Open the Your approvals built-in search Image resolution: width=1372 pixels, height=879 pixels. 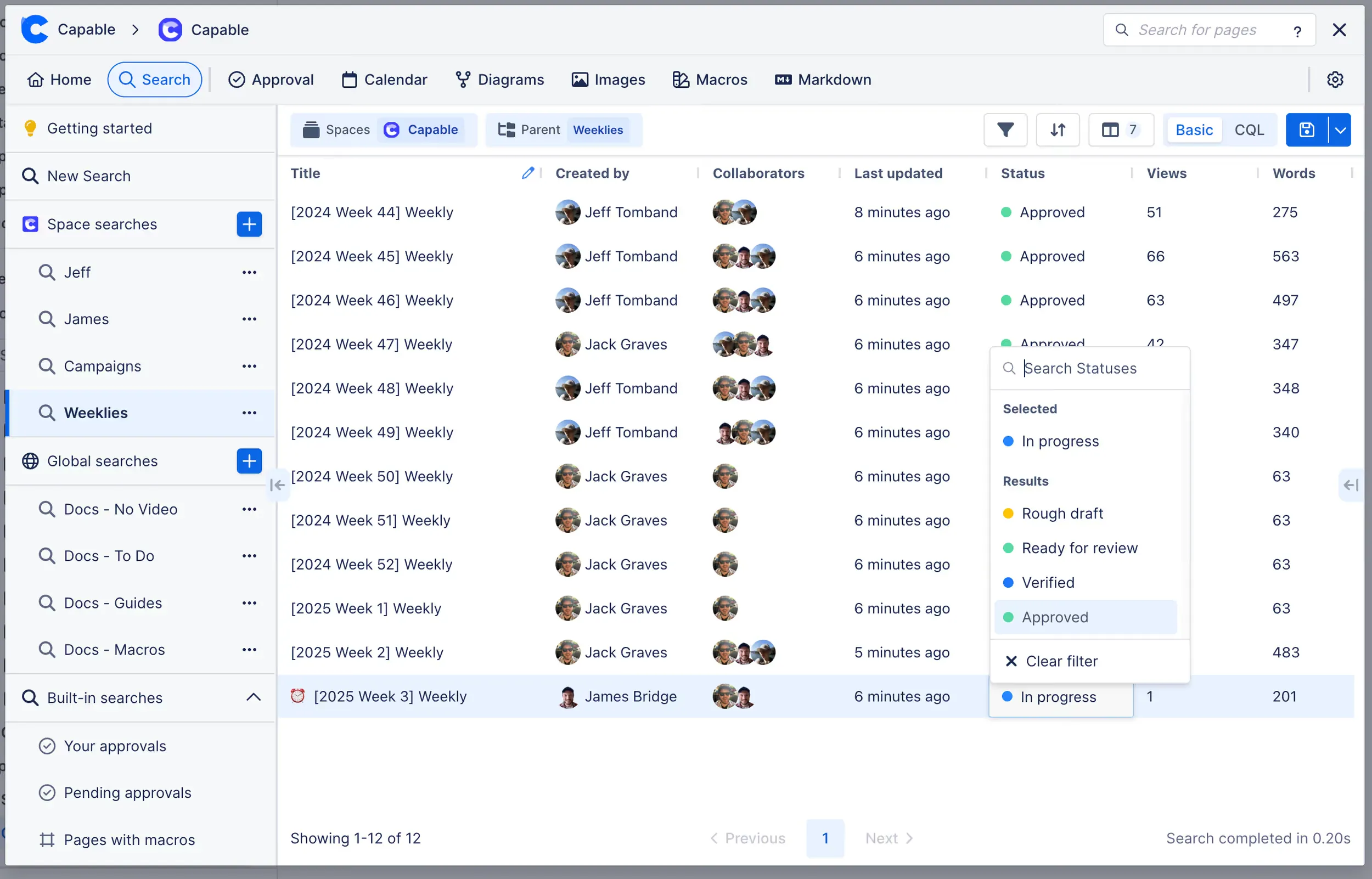(140, 746)
